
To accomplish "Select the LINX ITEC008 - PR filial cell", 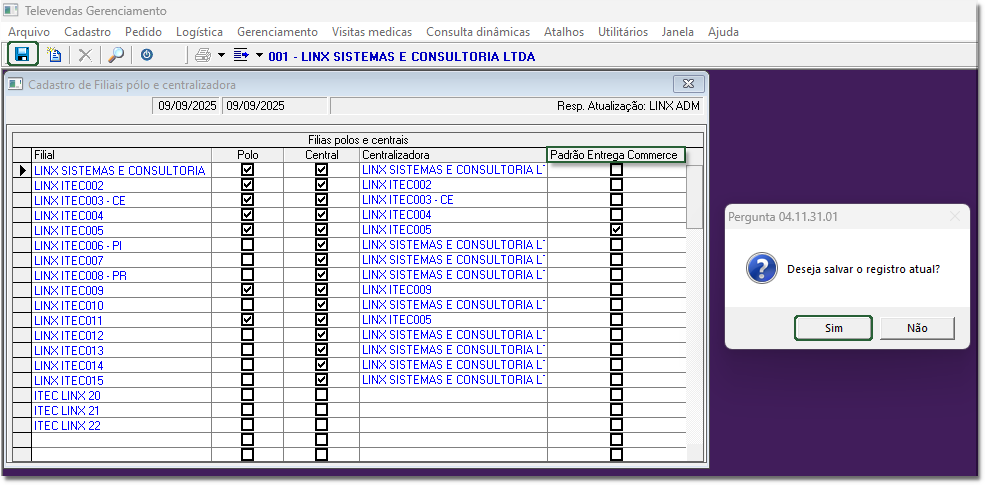I will (121, 275).
